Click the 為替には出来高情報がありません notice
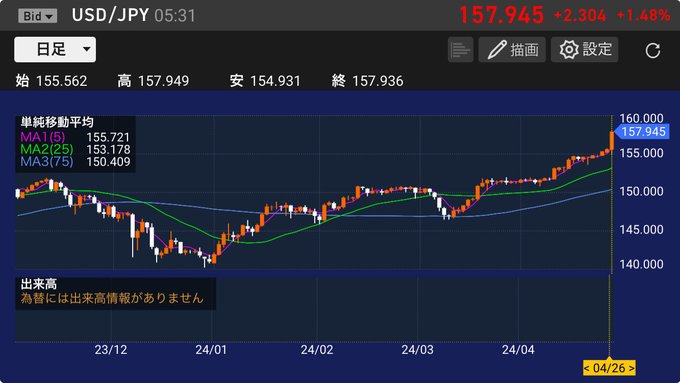The height and width of the screenshot is (383, 680). (x=112, y=298)
